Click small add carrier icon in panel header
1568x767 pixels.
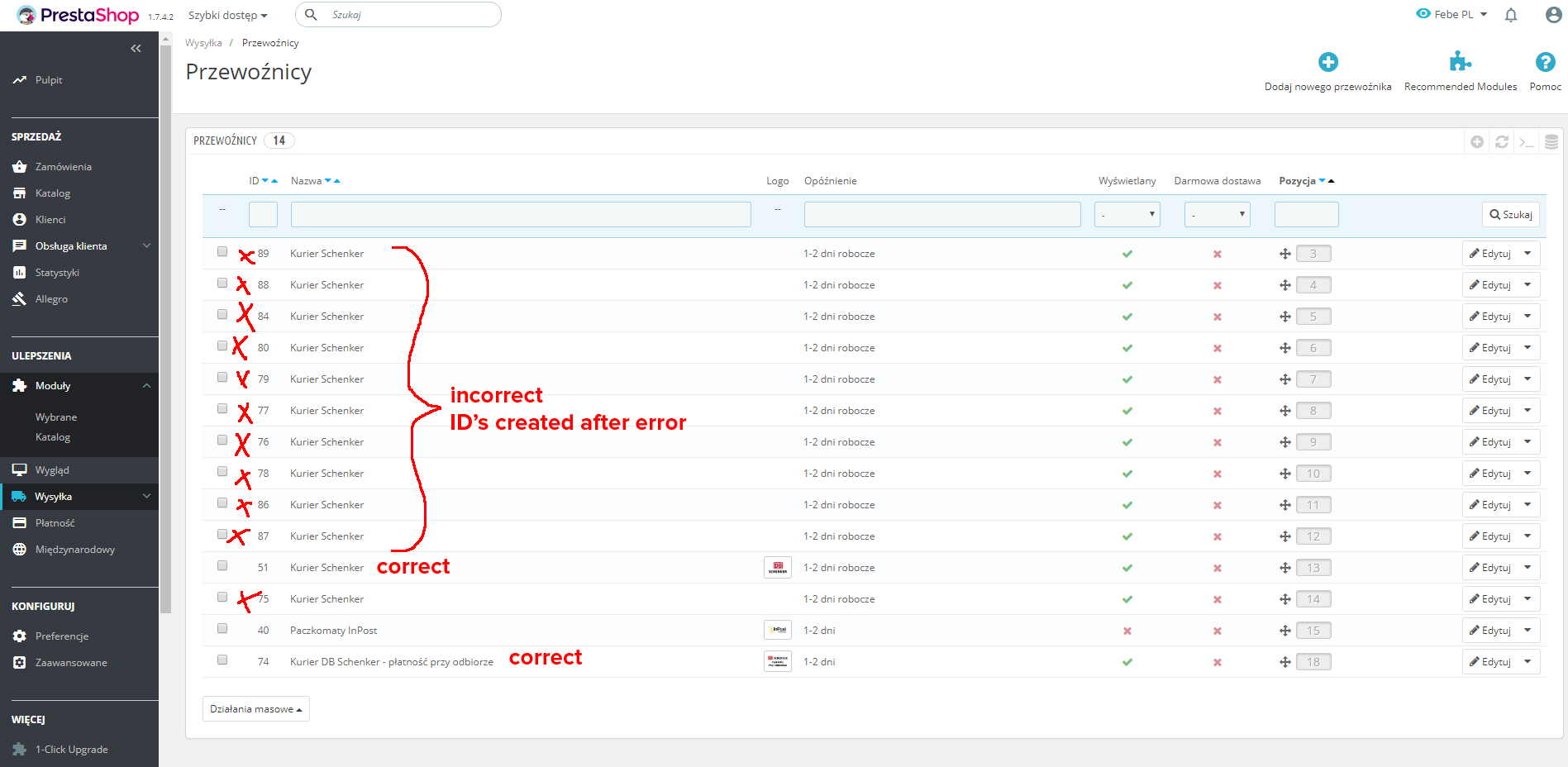click(1477, 142)
